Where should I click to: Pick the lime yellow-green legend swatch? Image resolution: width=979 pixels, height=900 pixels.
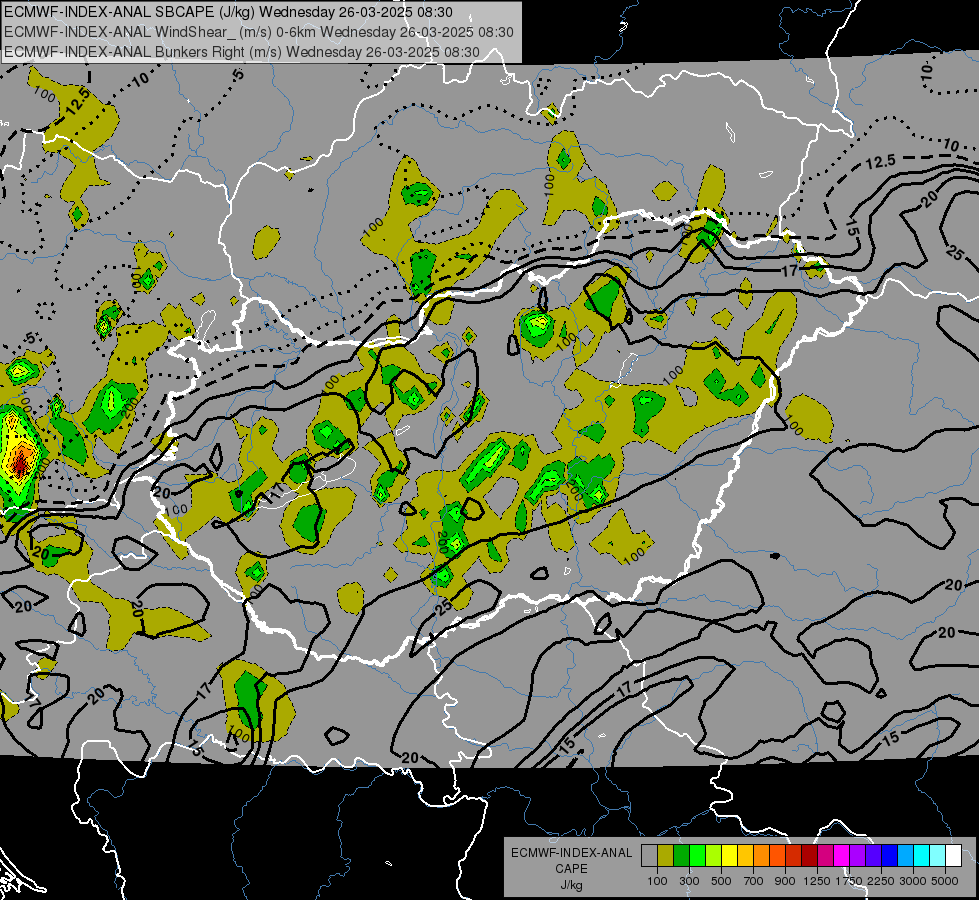pos(714,856)
